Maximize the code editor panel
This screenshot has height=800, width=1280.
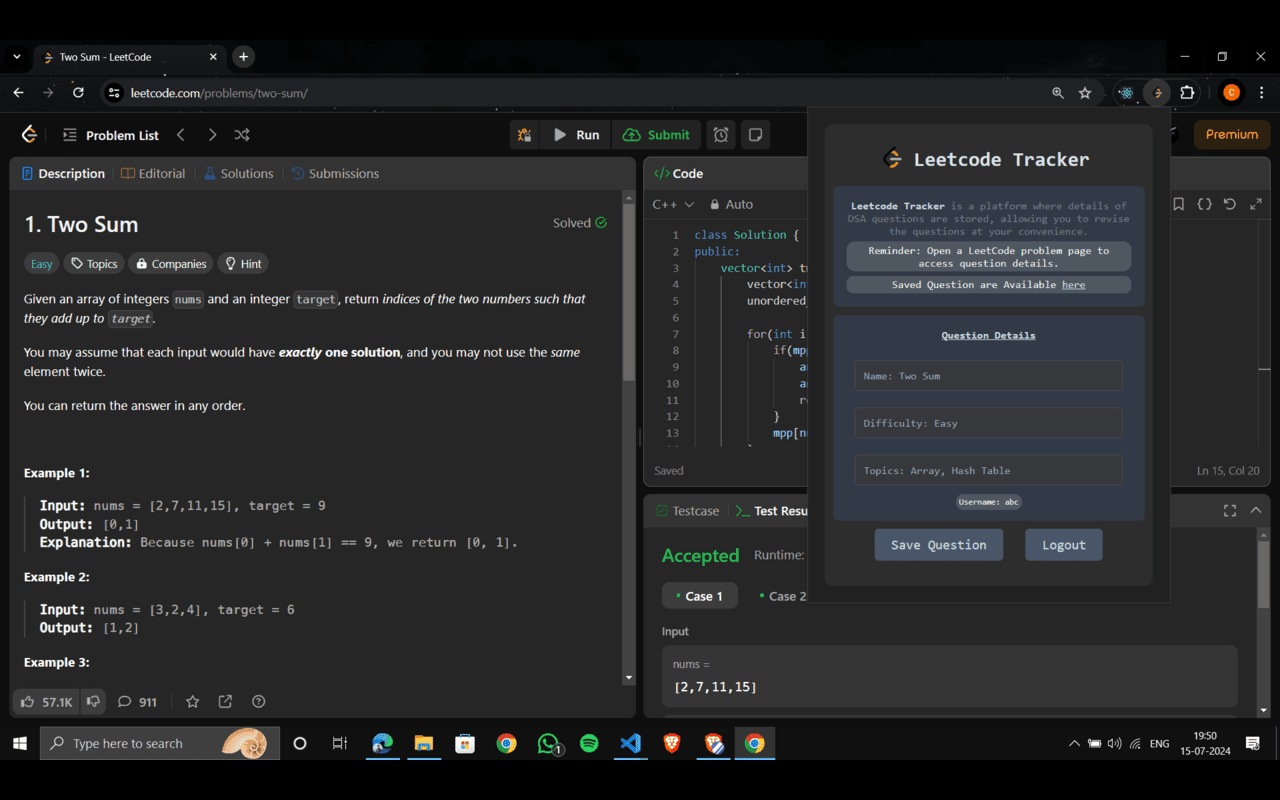[x=1256, y=204]
